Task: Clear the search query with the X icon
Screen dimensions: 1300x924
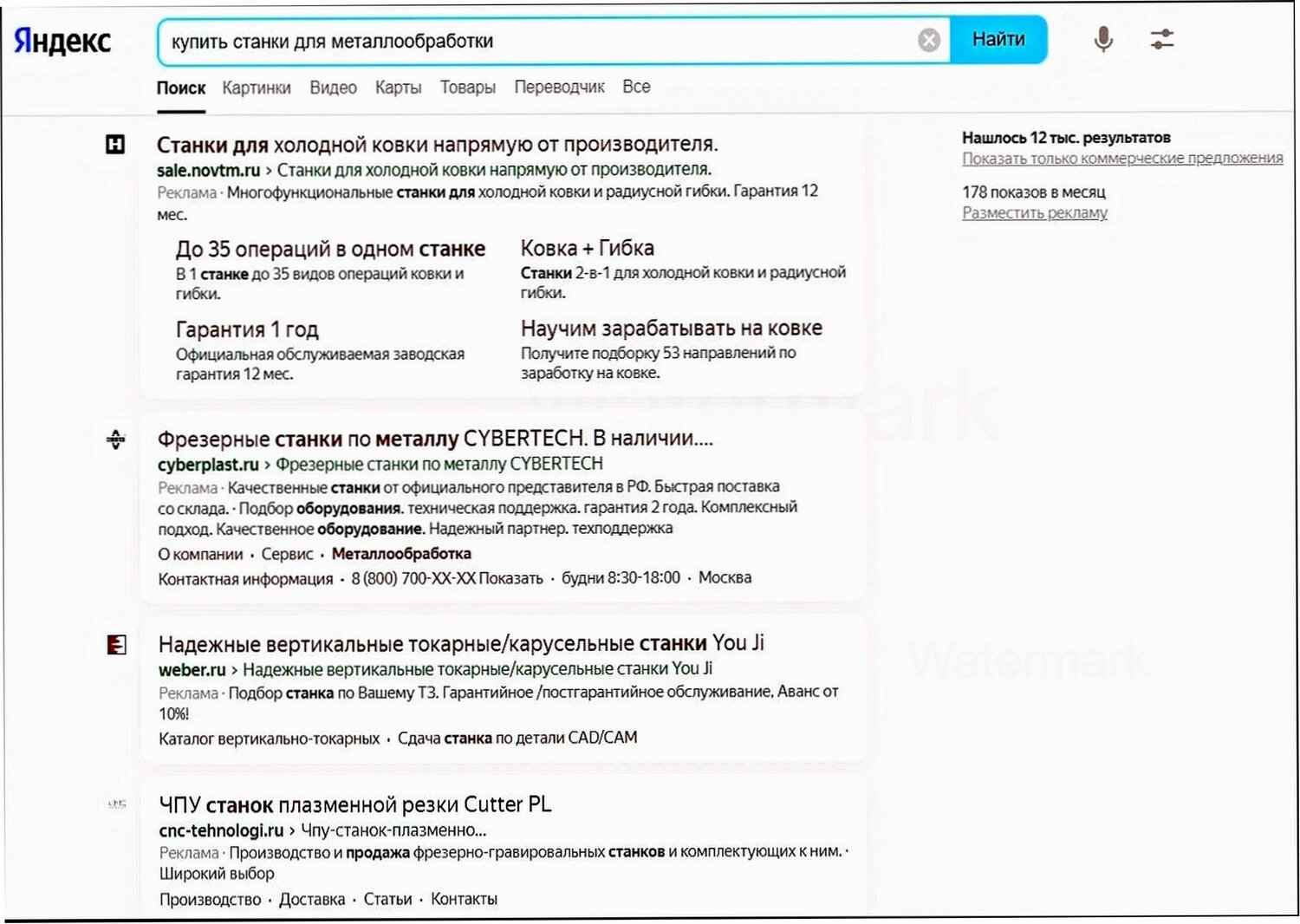Action: tap(927, 38)
